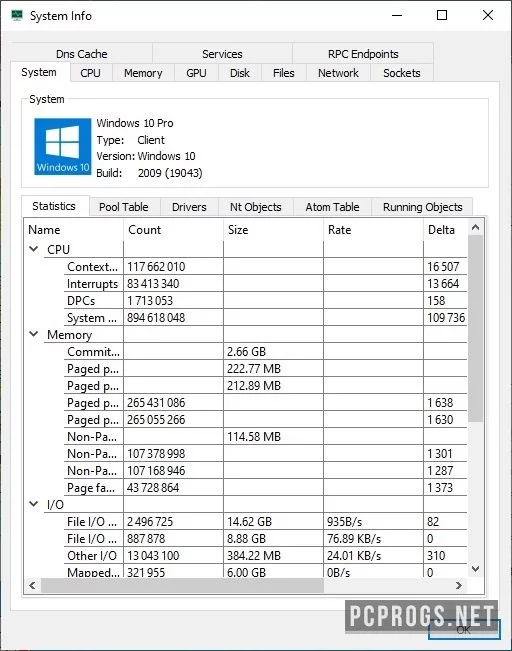This screenshot has width=512, height=651.
Task: Switch to the GPU tab
Action: click(x=196, y=73)
